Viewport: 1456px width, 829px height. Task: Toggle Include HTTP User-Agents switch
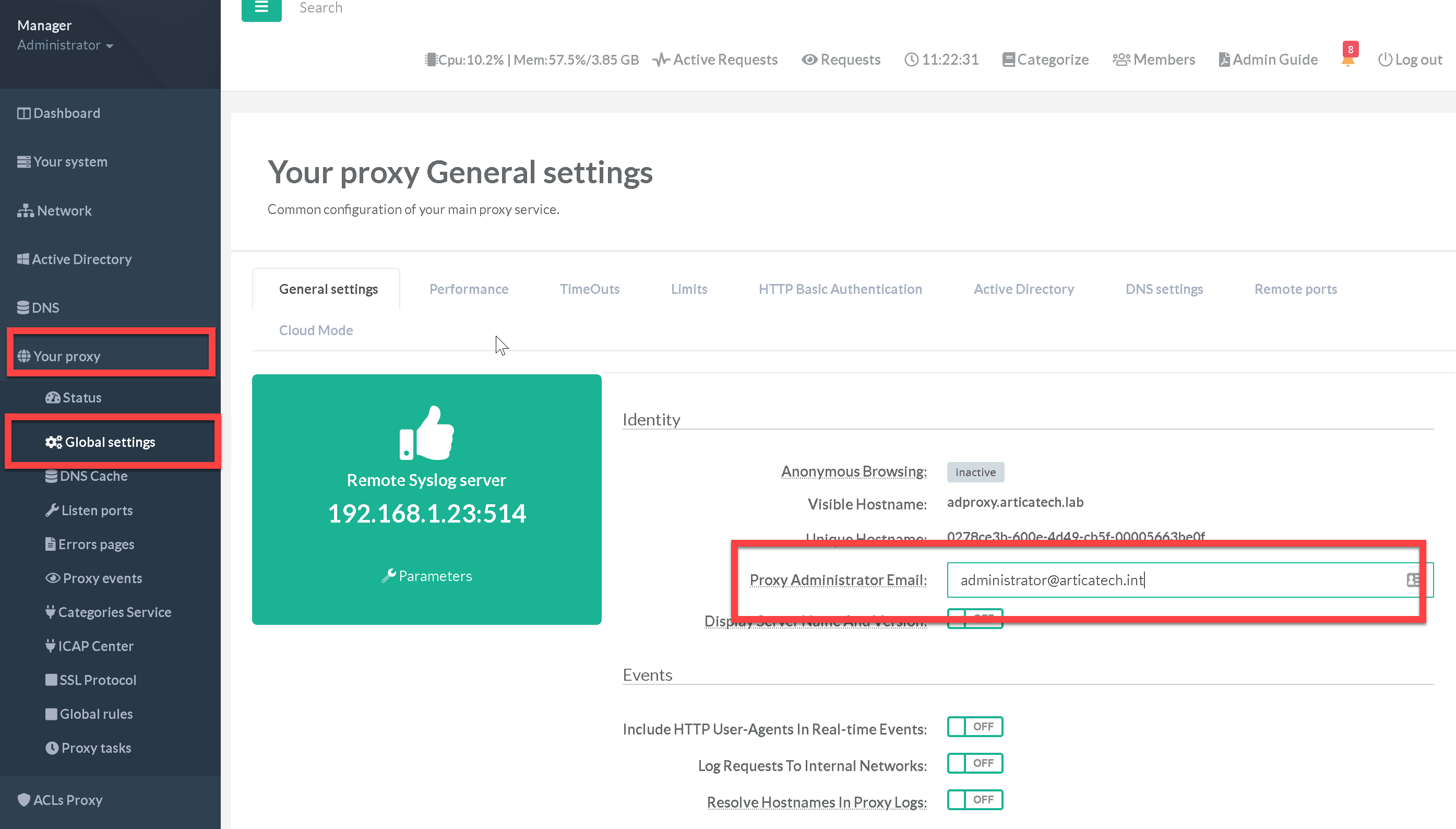point(974,727)
